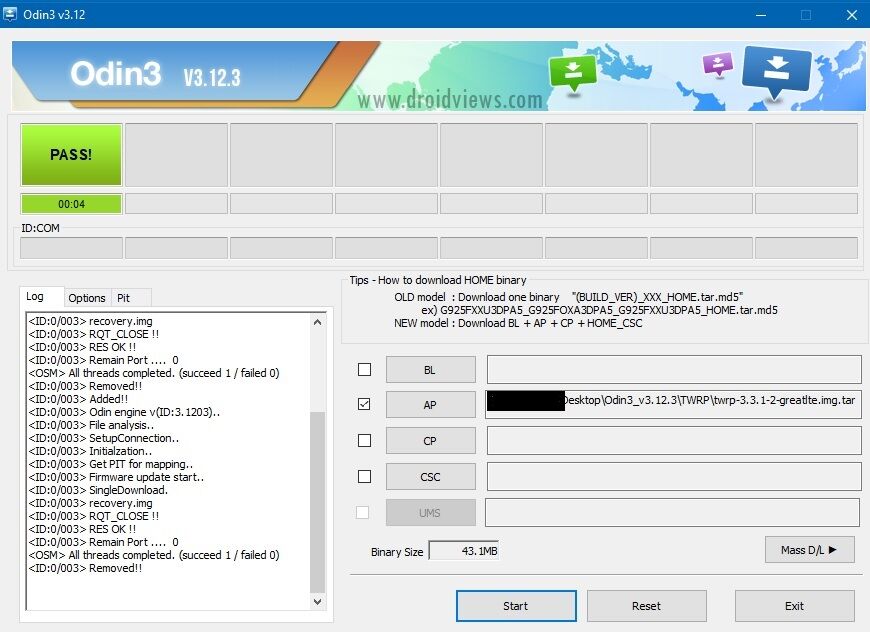Uncheck the AP checkbox
The image size is (870, 632).
pos(365,405)
